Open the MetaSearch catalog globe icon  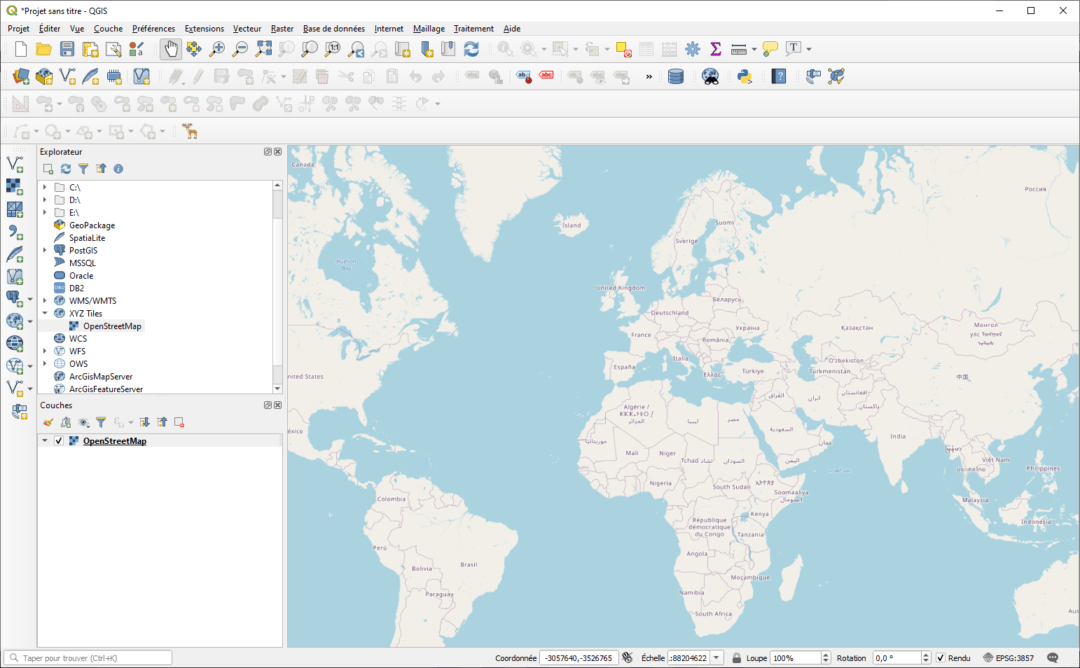[709, 76]
